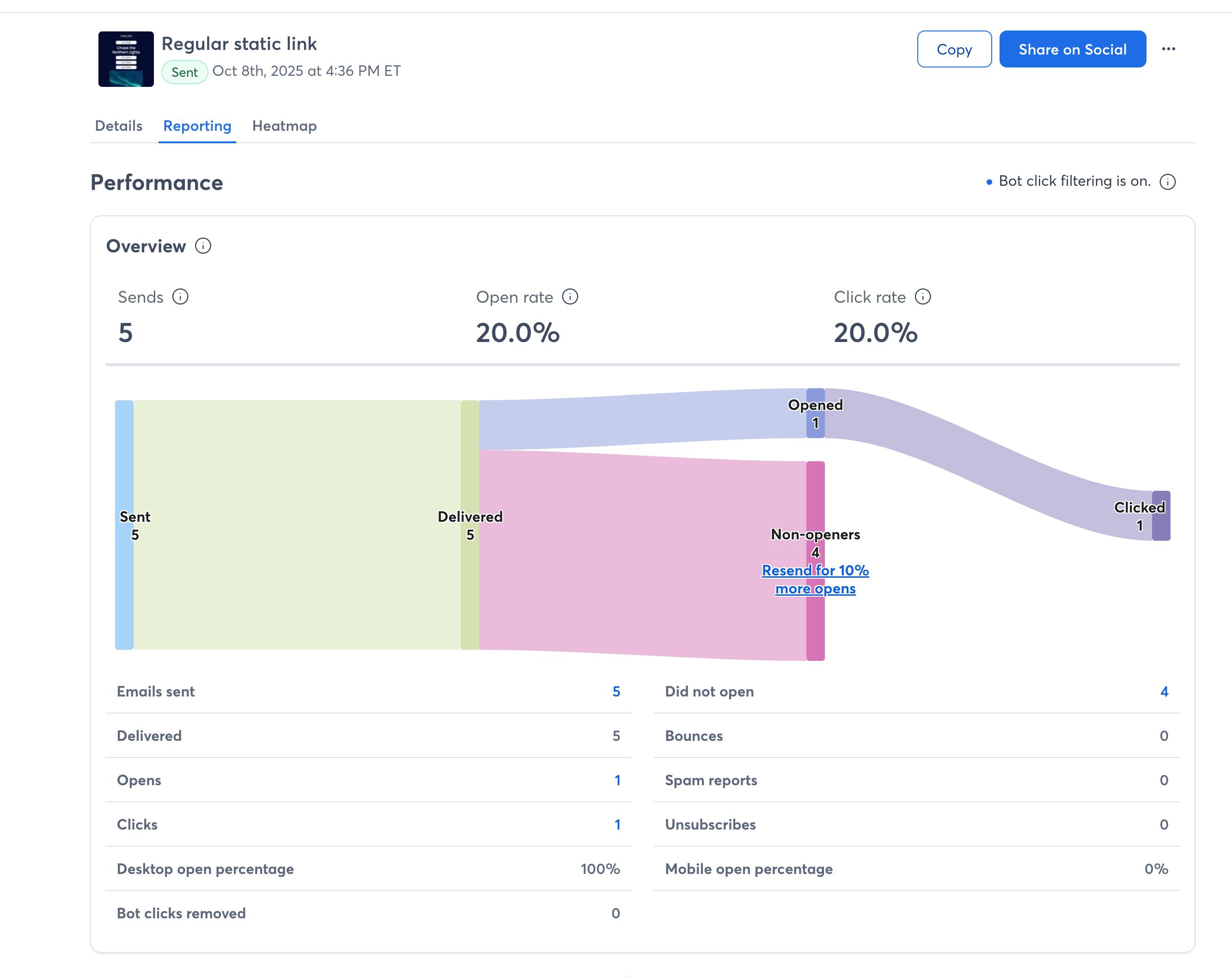The height and width of the screenshot is (977, 1232).
Task: Click the Bot click filtering info icon
Action: click(1167, 182)
